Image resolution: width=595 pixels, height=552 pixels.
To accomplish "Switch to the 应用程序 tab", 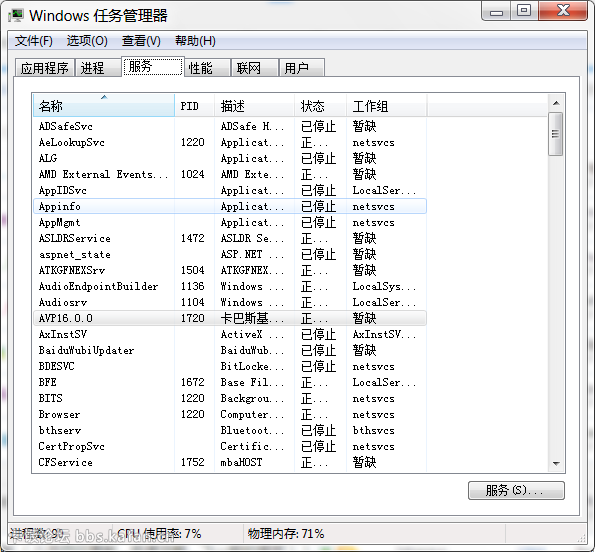I will tap(45, 68).
